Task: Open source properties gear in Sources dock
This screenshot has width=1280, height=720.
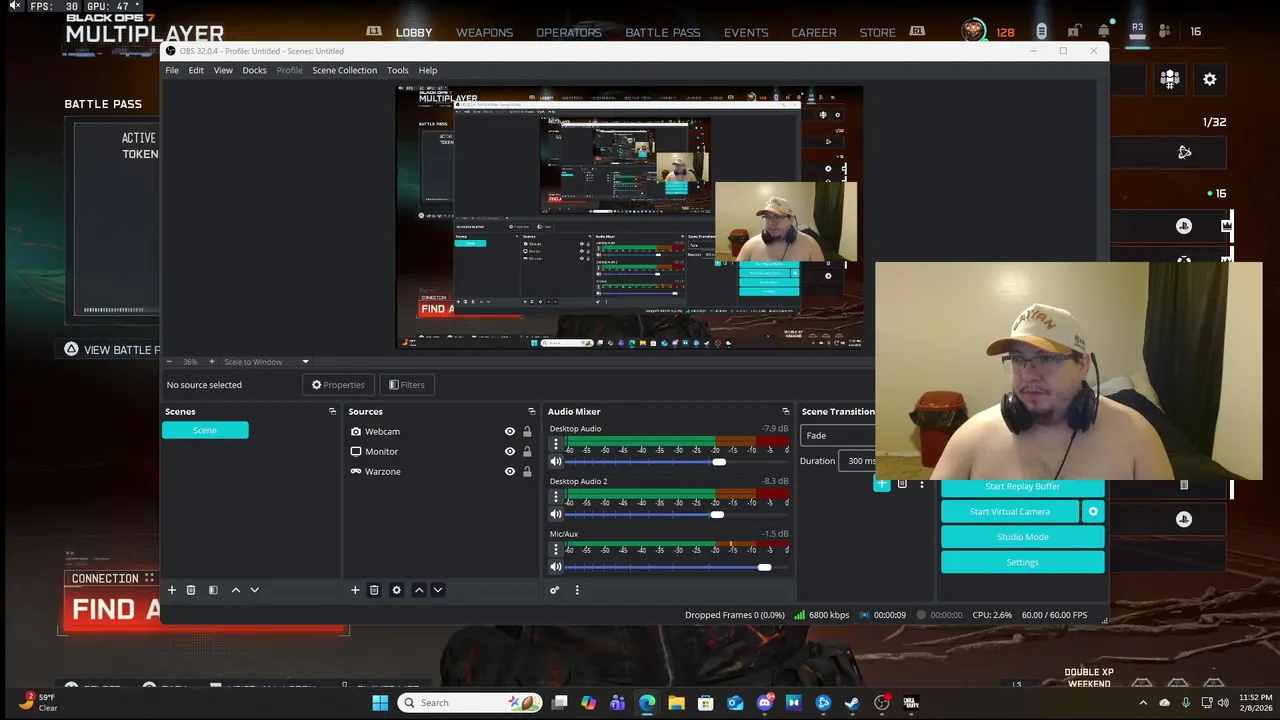Action: (x=396, y=590)
